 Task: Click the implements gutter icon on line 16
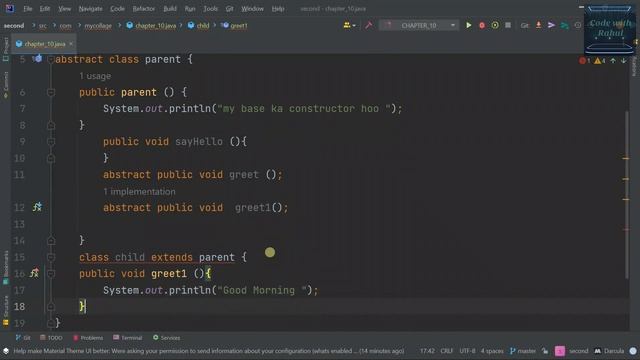point(34,273)
